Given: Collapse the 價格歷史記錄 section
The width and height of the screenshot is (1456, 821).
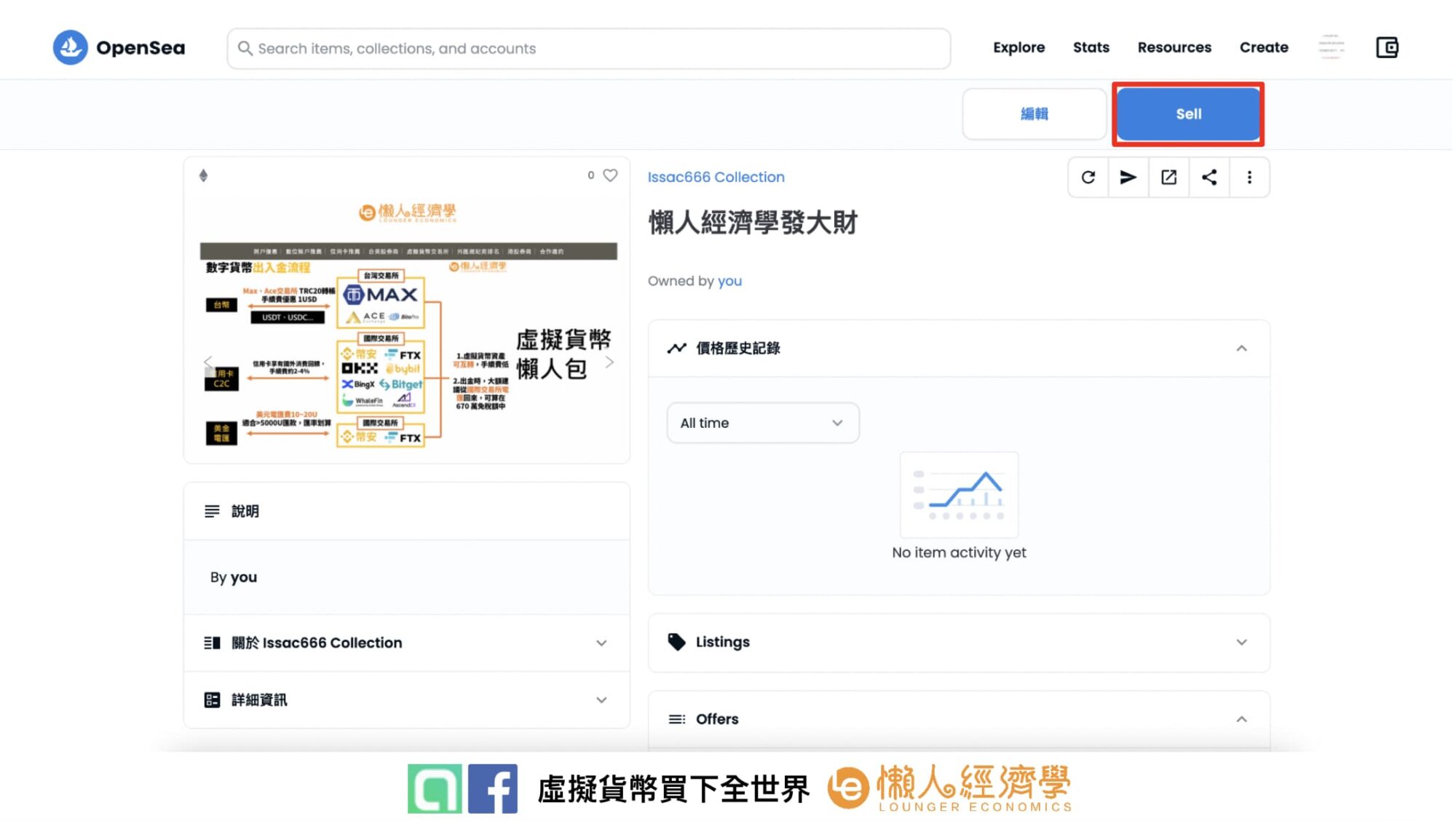Looking at the screenshot, I should tap(1241, 348).
